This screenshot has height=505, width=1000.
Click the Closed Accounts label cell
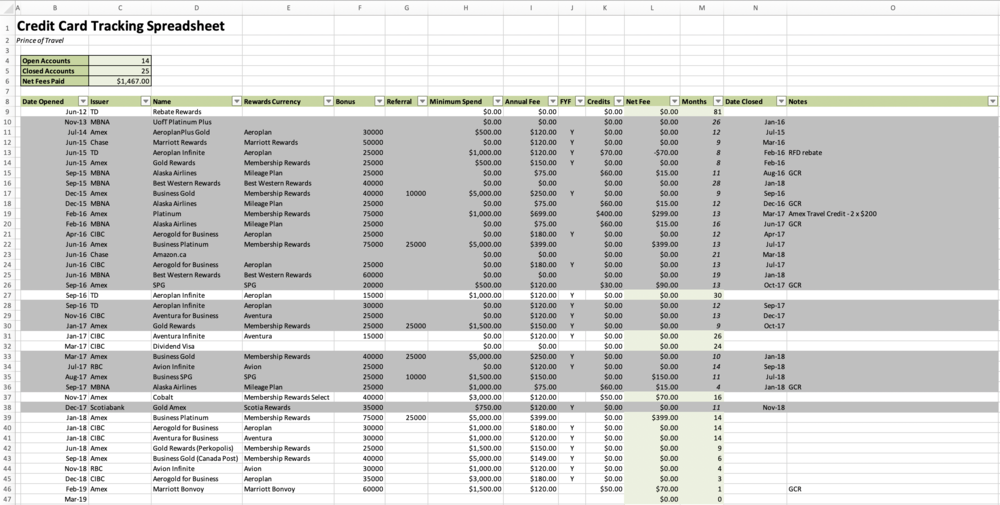[54, 71]
